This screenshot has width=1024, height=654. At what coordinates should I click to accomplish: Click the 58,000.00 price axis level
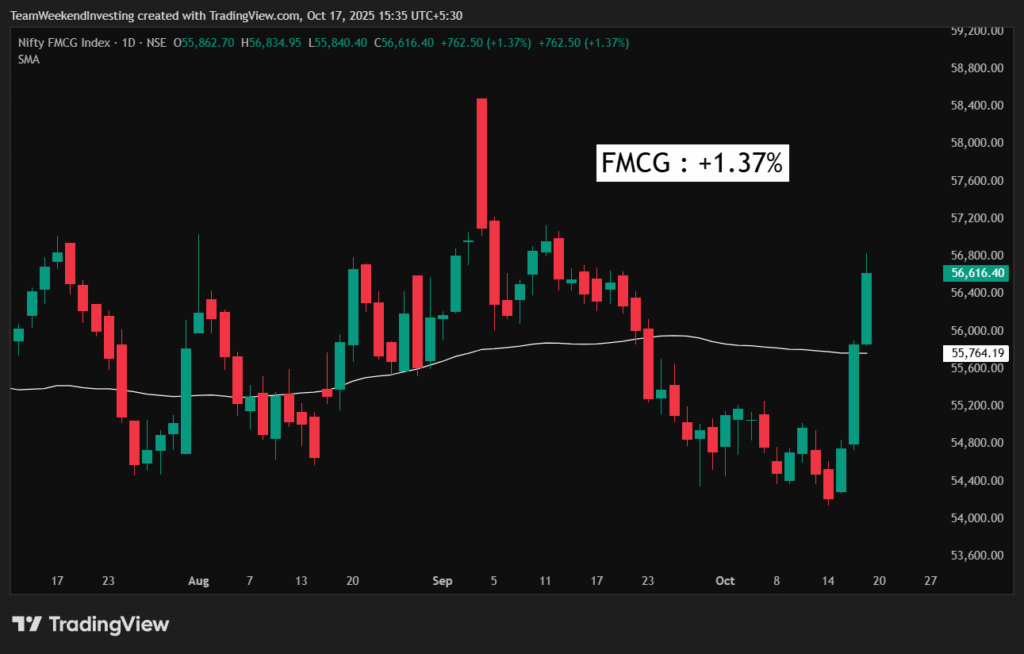pyautogui.click(x=975, y=143)
